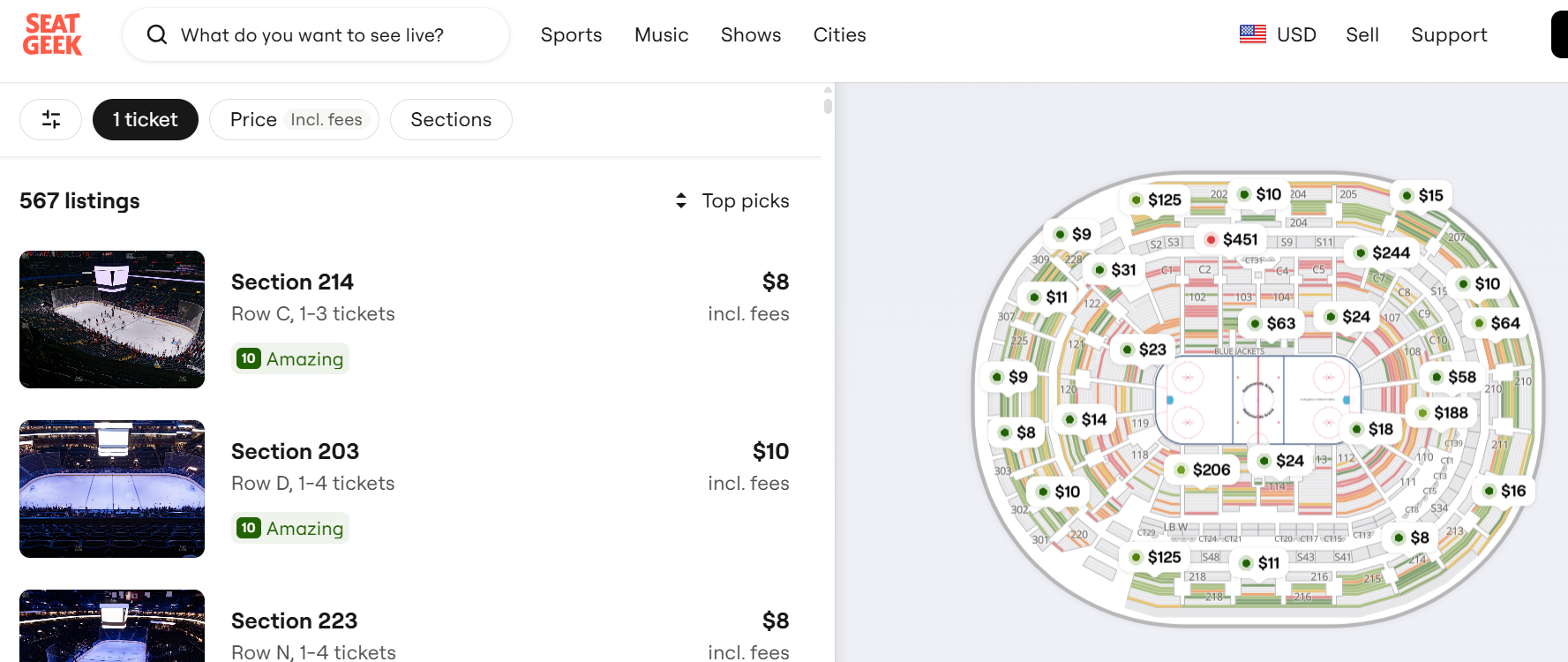Open the filters slider icon button
Viewport: 1568px width, 662px height.
point(51,120)
